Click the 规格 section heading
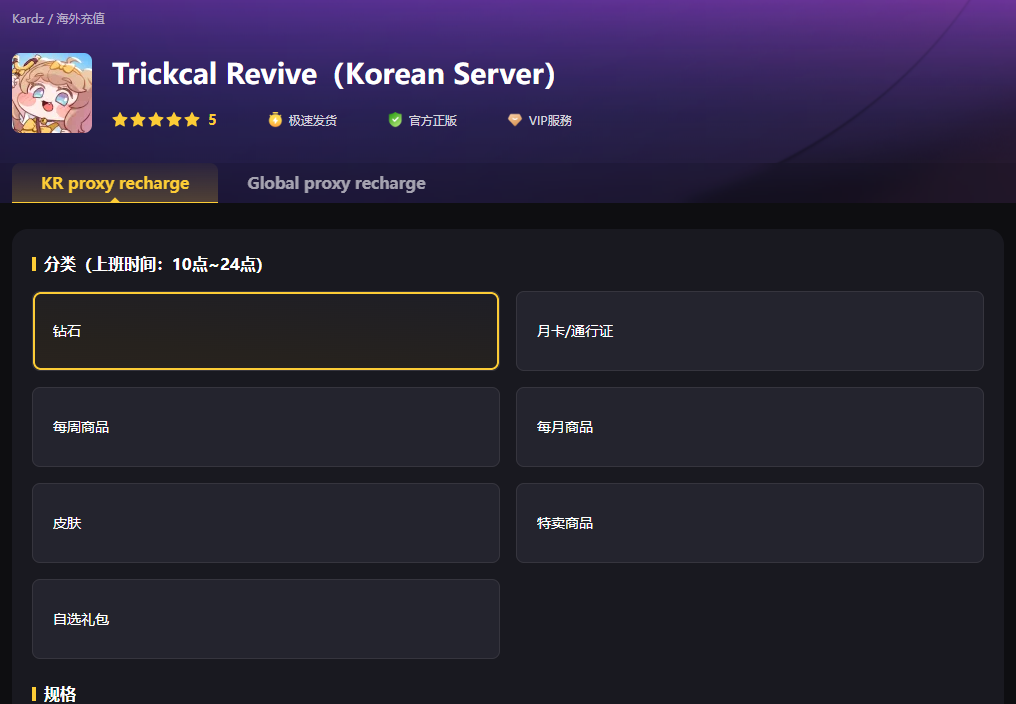Screen dimensions: 1016x704 tap(60, 694)
